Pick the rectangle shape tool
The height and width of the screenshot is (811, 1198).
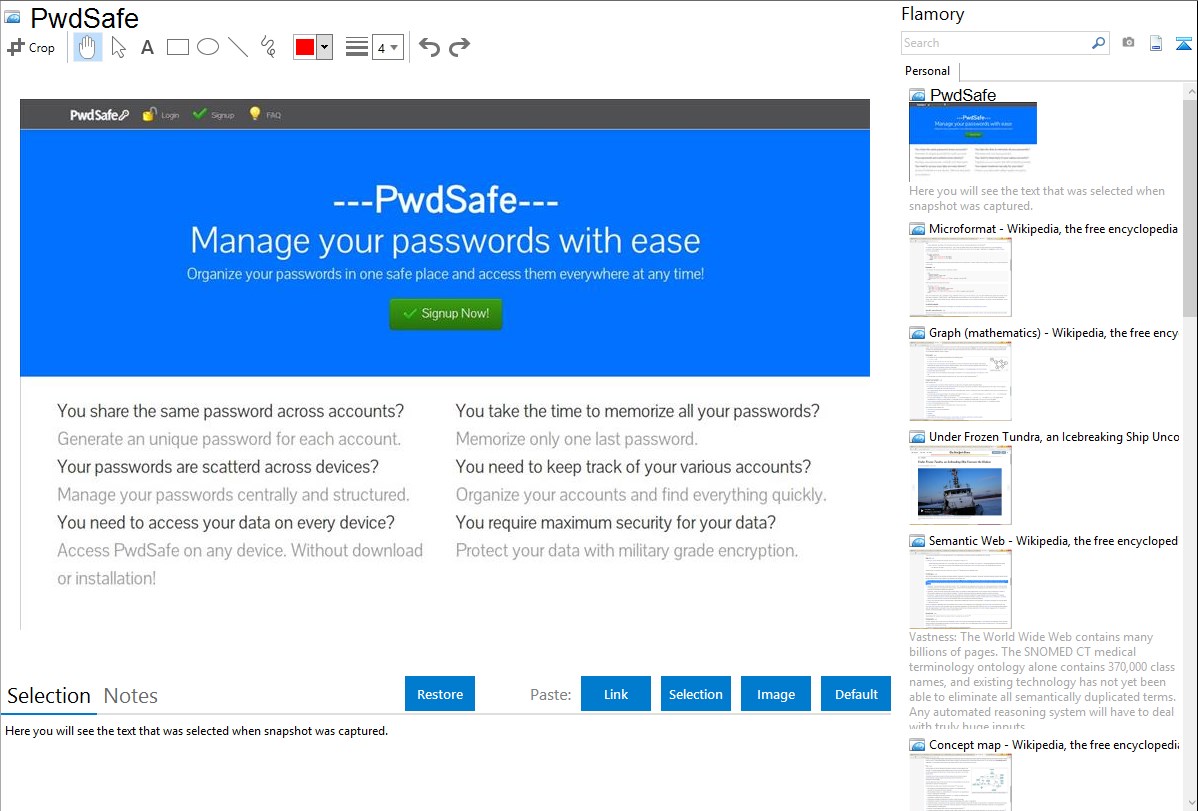click(177, 47)
